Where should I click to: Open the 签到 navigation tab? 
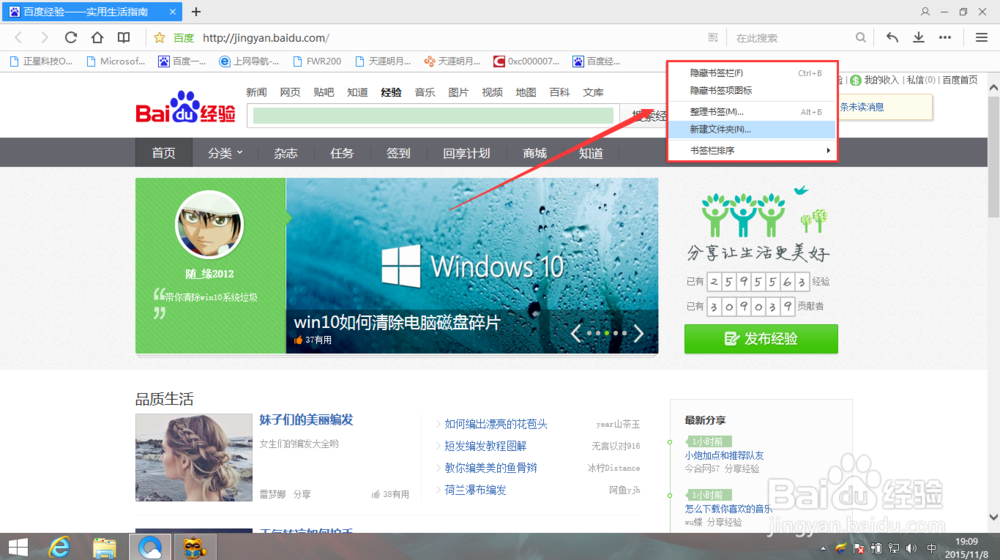point(398,153)
